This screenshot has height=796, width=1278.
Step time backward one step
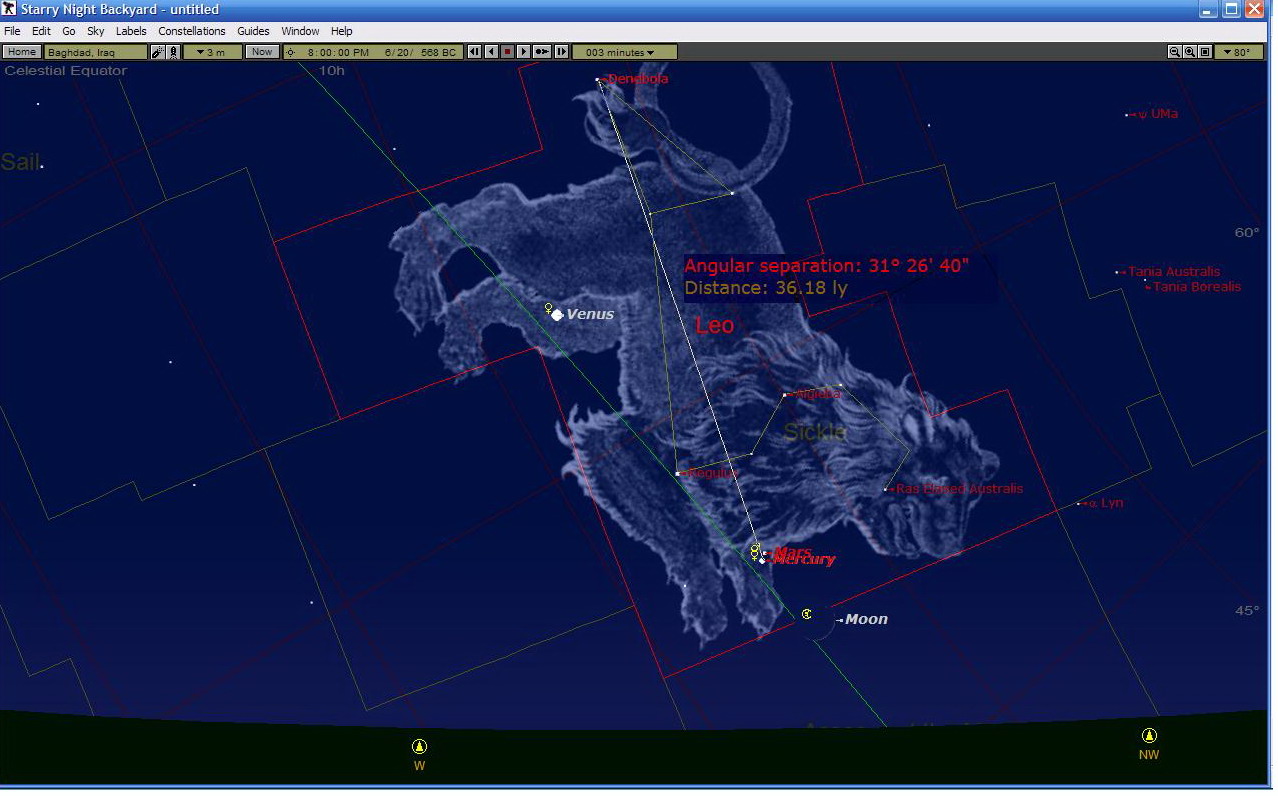(474, 52)
